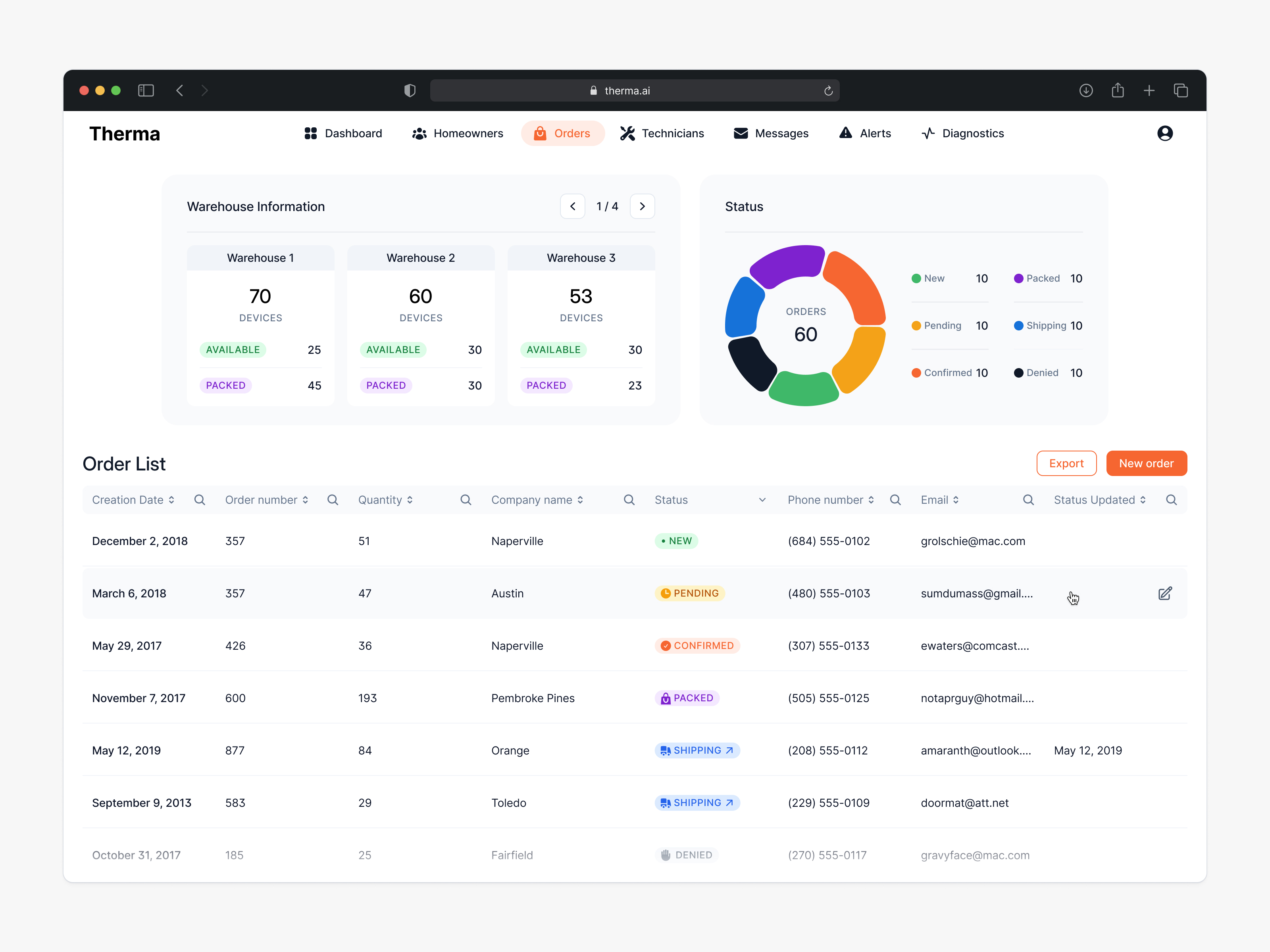Open search for Company name column

pos(629,500)
